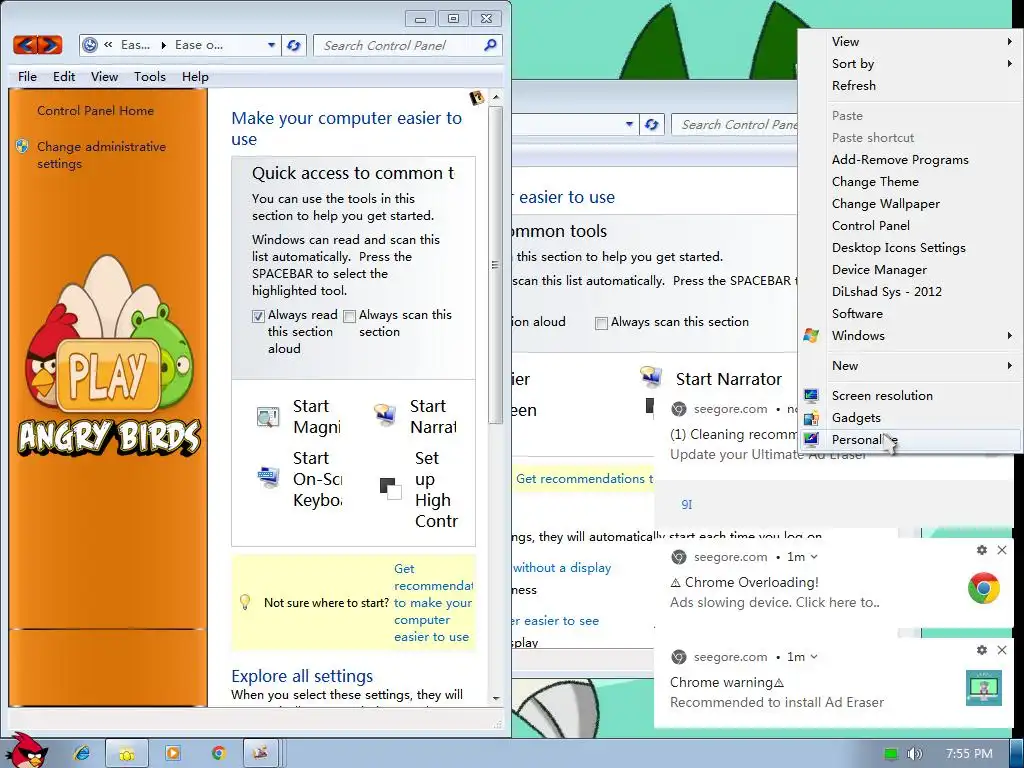Click the Angry Birds PLAY button
This screenshot has height=768, width=1024.
click(108, 376)
